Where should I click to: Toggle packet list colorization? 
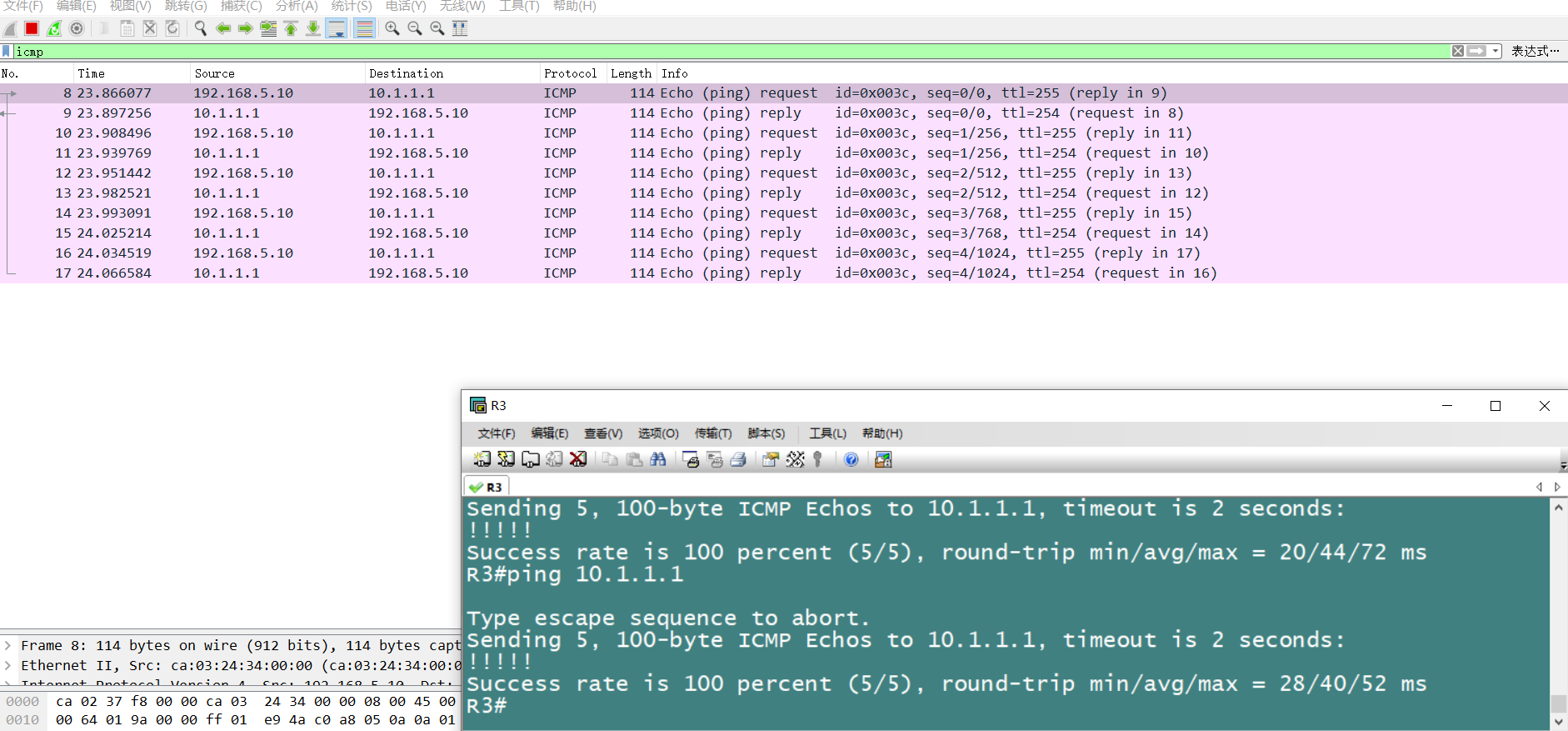[364, 28]
